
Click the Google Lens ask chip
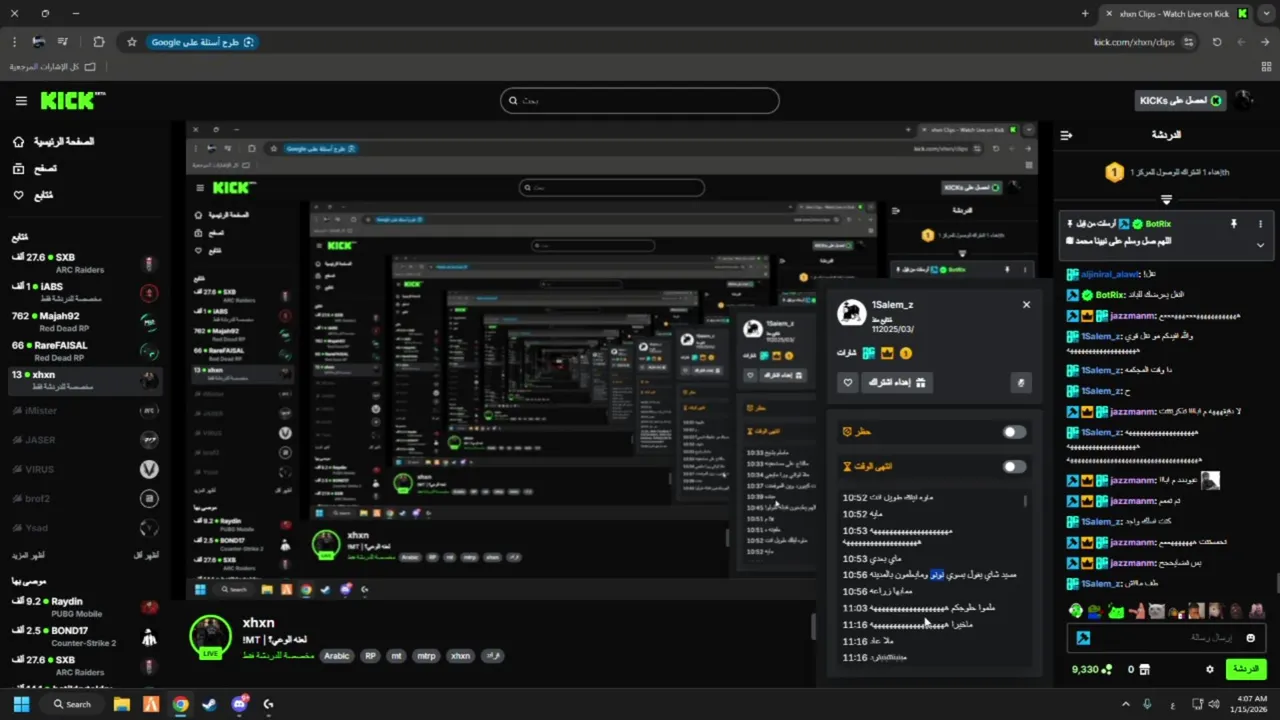[203, 42]
